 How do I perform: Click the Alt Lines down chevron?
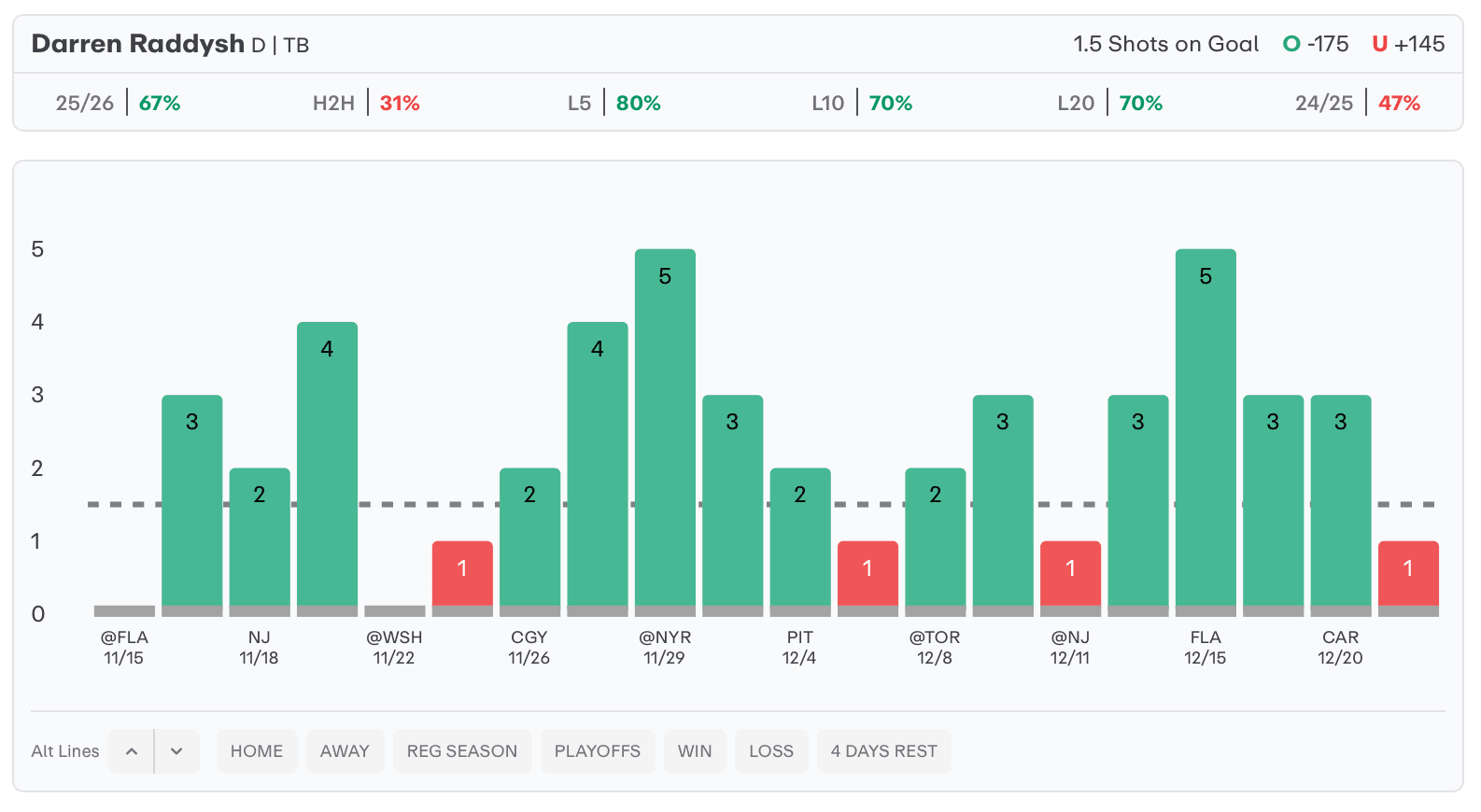(176, 751)
